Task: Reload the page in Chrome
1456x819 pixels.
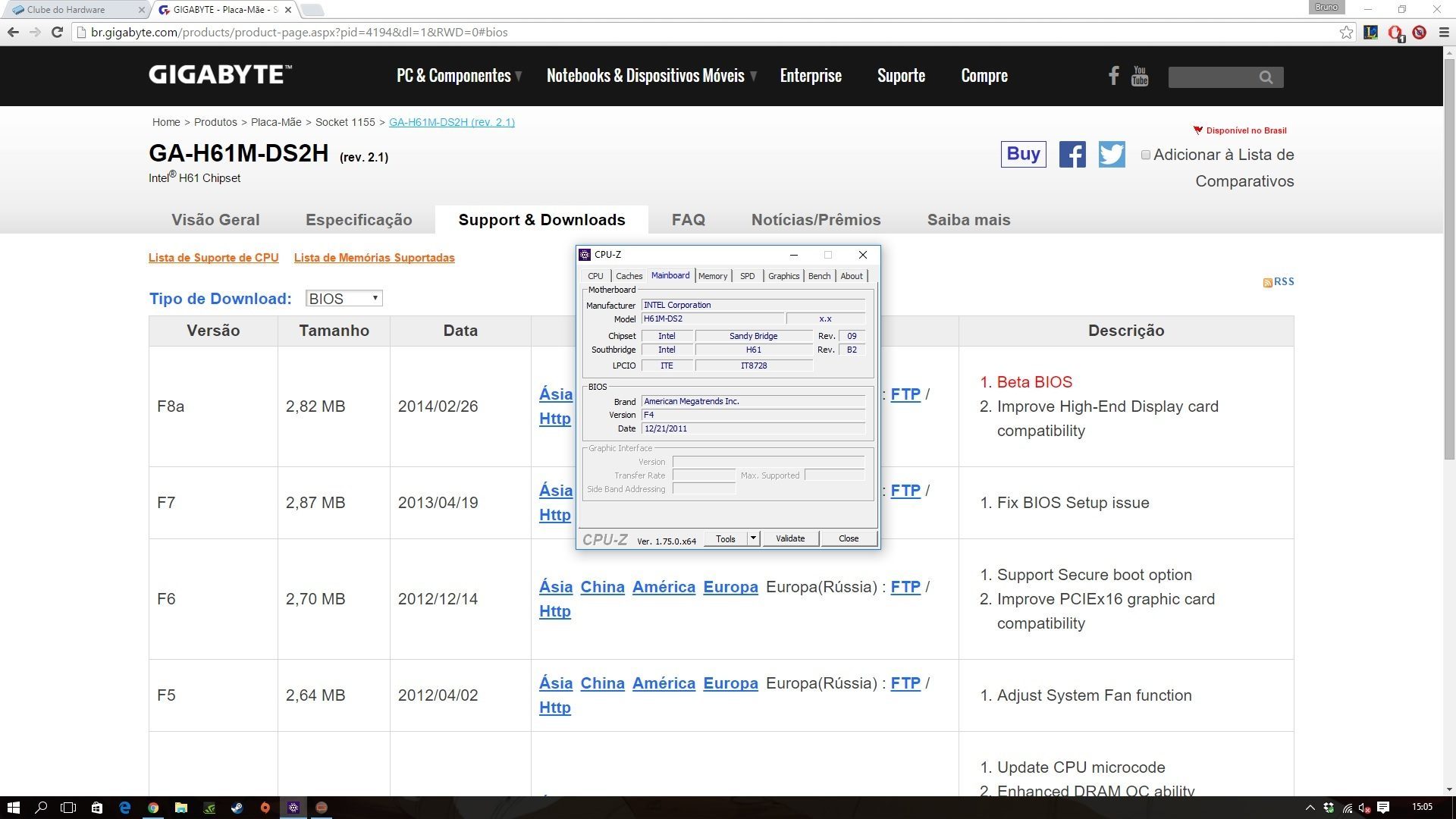Action: (x=57, y=33)
